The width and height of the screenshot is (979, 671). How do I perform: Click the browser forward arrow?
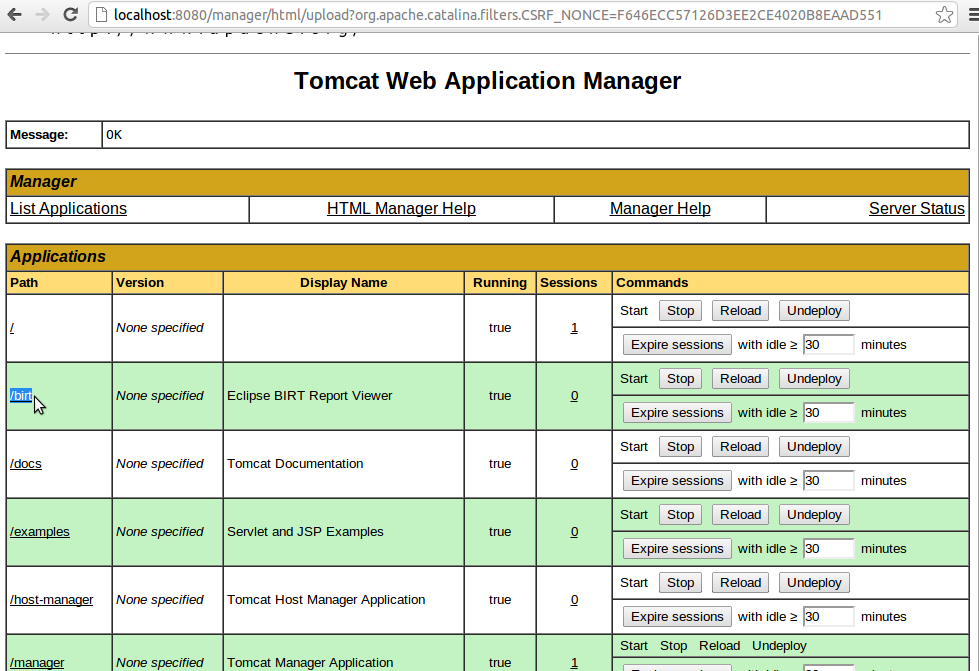click(42, 15)
